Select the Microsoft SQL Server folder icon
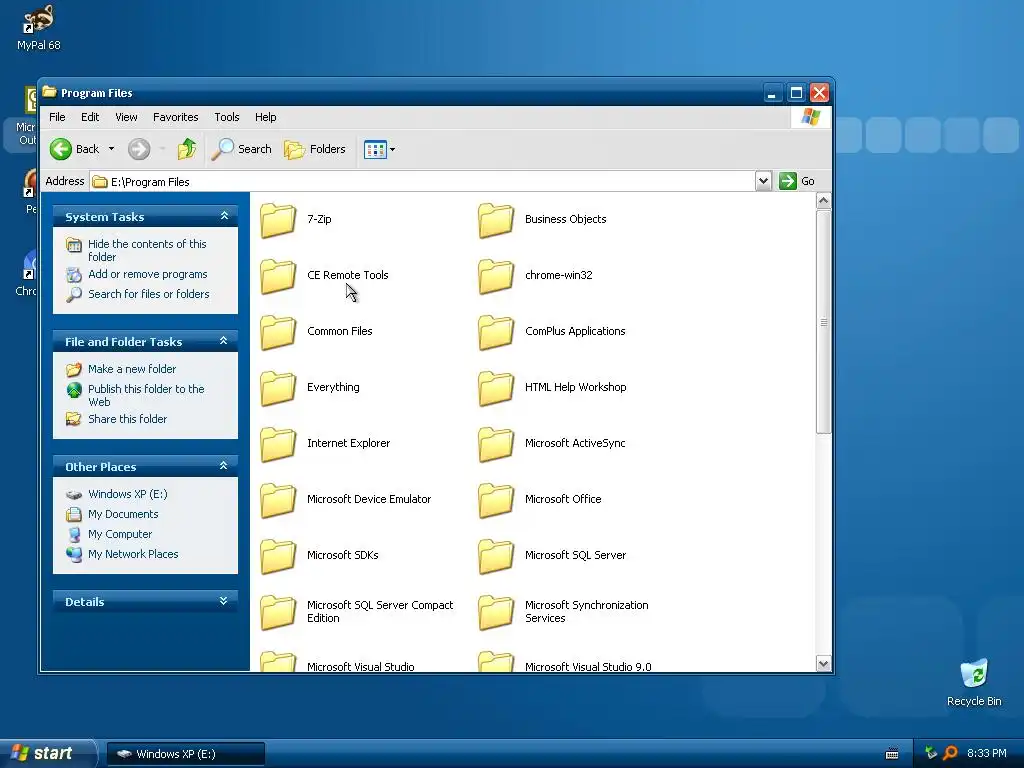The width and height of the screenshot is (1024, 768). pos(496,556)
